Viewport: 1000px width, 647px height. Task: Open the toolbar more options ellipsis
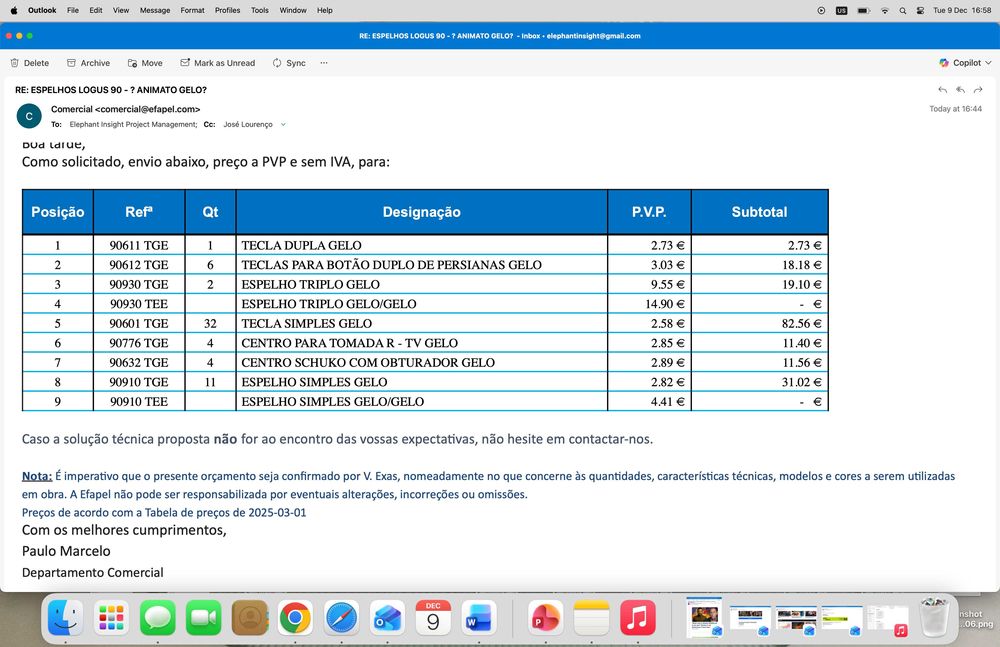tap(324, 63)
